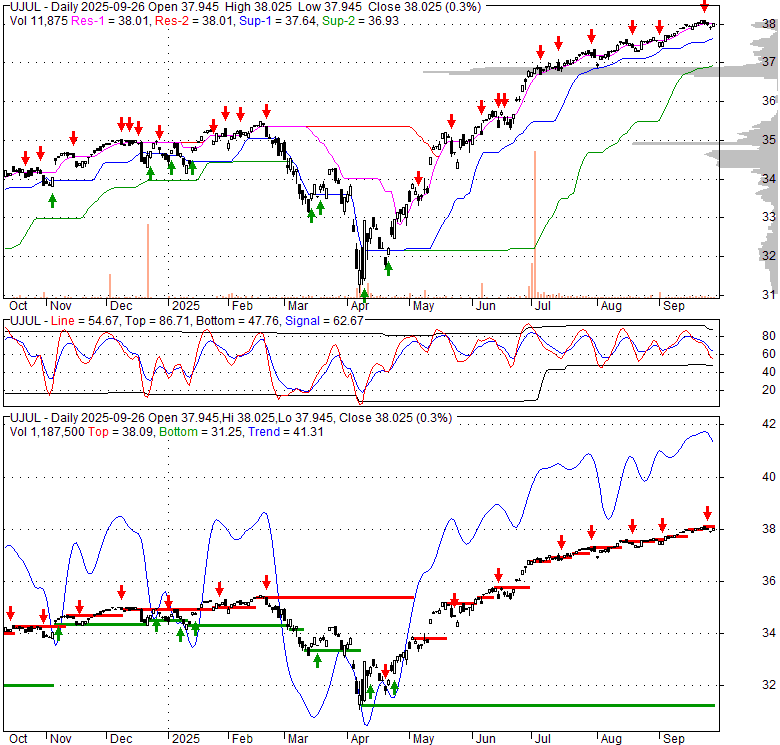Select the 'Sup-2 = 36.93' legend label
The image size is (780, 745).
point(360,21)
